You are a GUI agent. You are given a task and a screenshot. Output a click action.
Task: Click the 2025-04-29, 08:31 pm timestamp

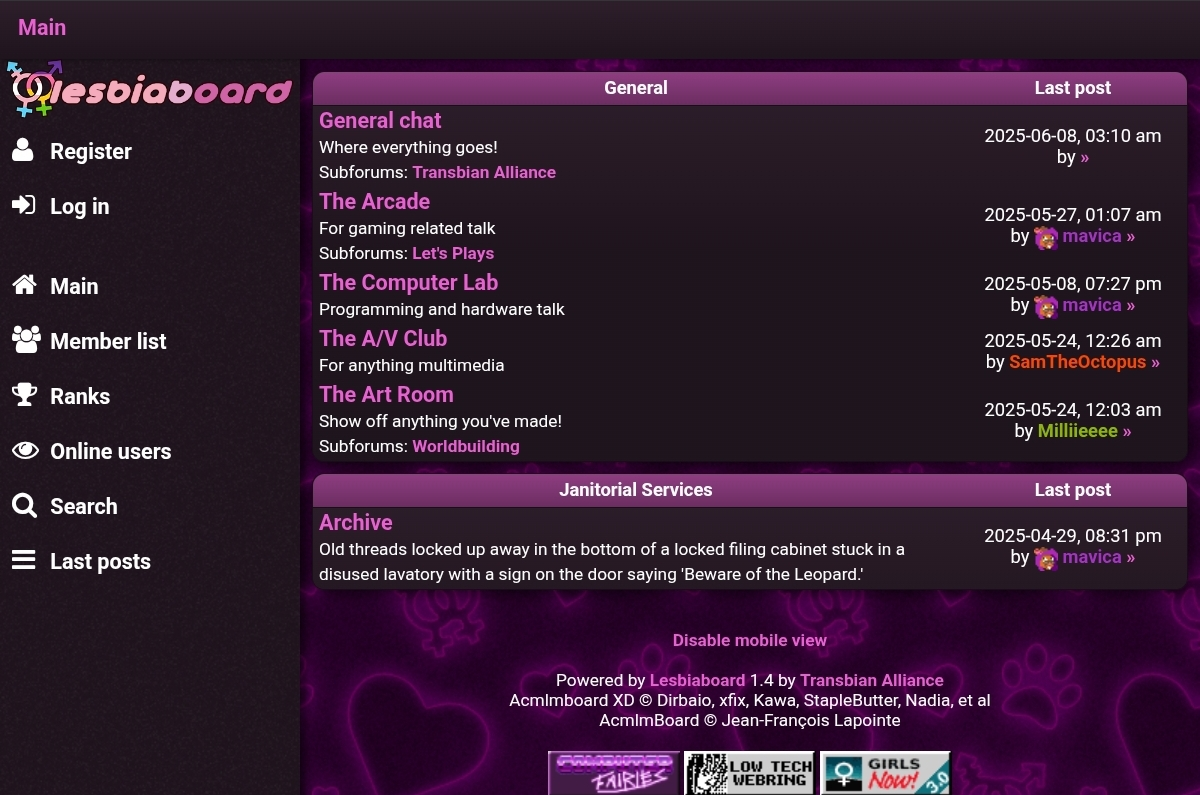click(x=1073, y=535)
